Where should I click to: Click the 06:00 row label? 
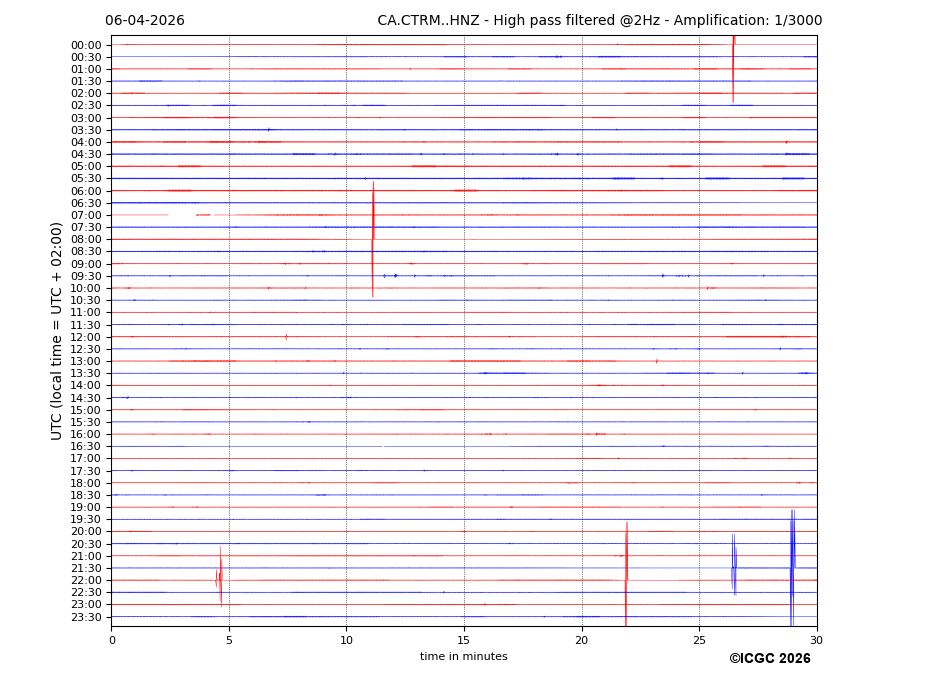click(85, 191)
